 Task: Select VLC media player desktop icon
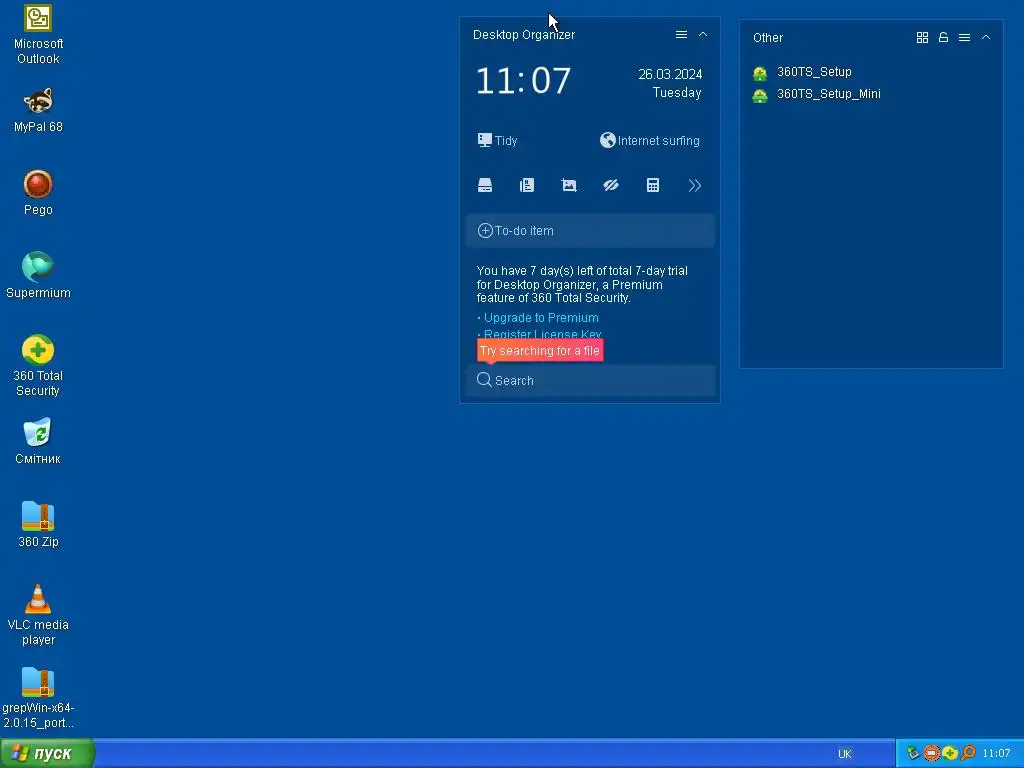pyautogui.click(x=38, y=615)
